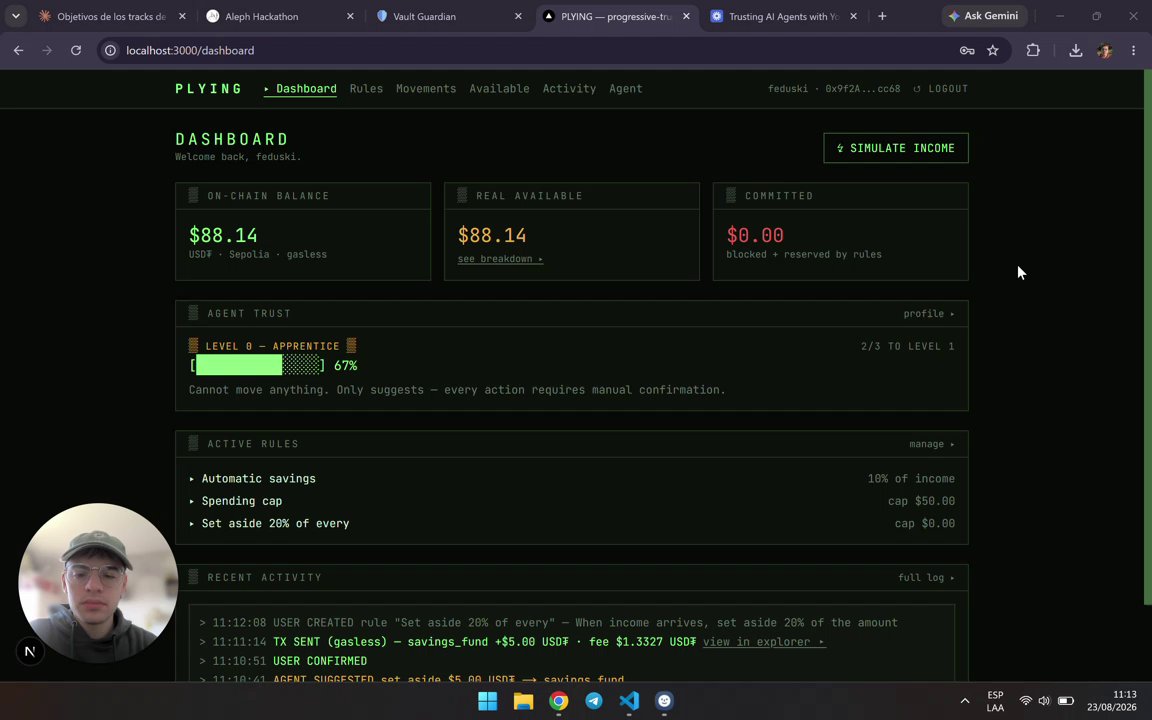Open the Rules navigation tab
Image resolution: width=1152 pixels, height=720 pixels.
[366, 88]
